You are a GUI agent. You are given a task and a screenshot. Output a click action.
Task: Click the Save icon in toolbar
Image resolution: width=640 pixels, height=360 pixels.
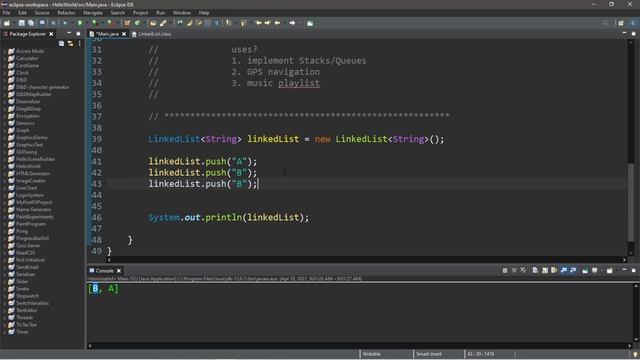coord(22,23)
